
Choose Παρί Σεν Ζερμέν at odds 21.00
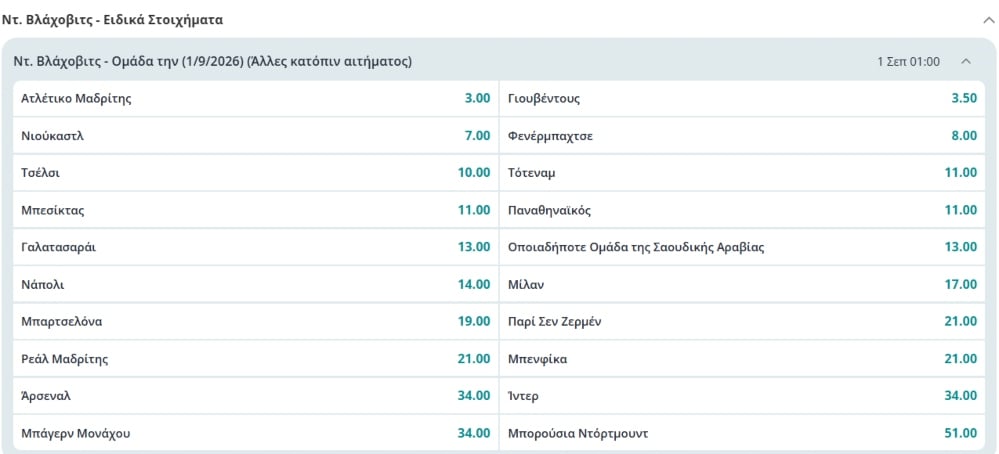point(742,322)
